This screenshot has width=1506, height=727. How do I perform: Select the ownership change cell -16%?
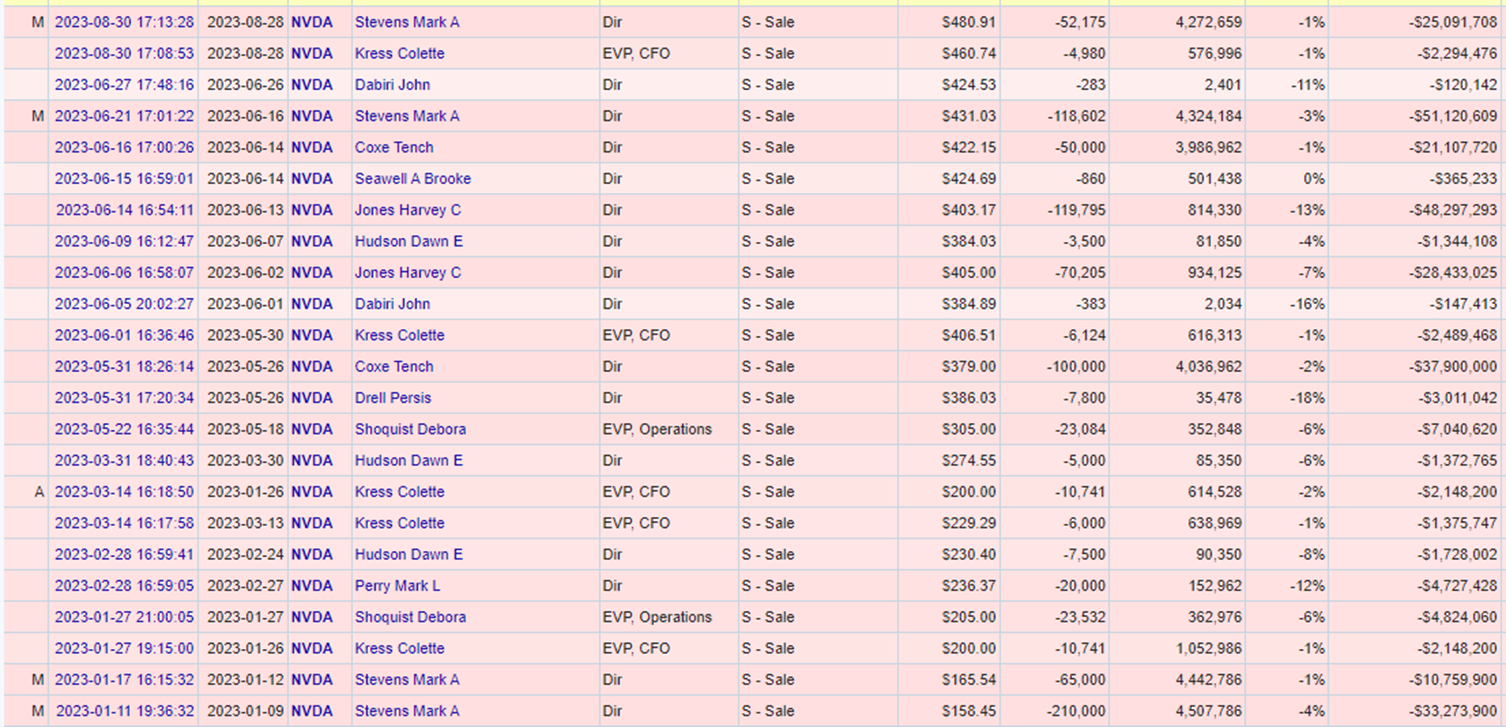pyautogui.click(x=1307, y=304)
